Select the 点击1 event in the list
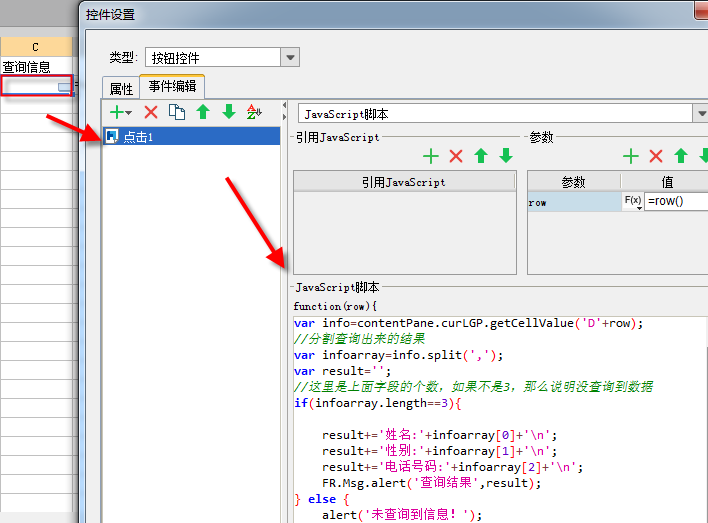This screenshot has width=708, height=523. (x=191, y=136)
